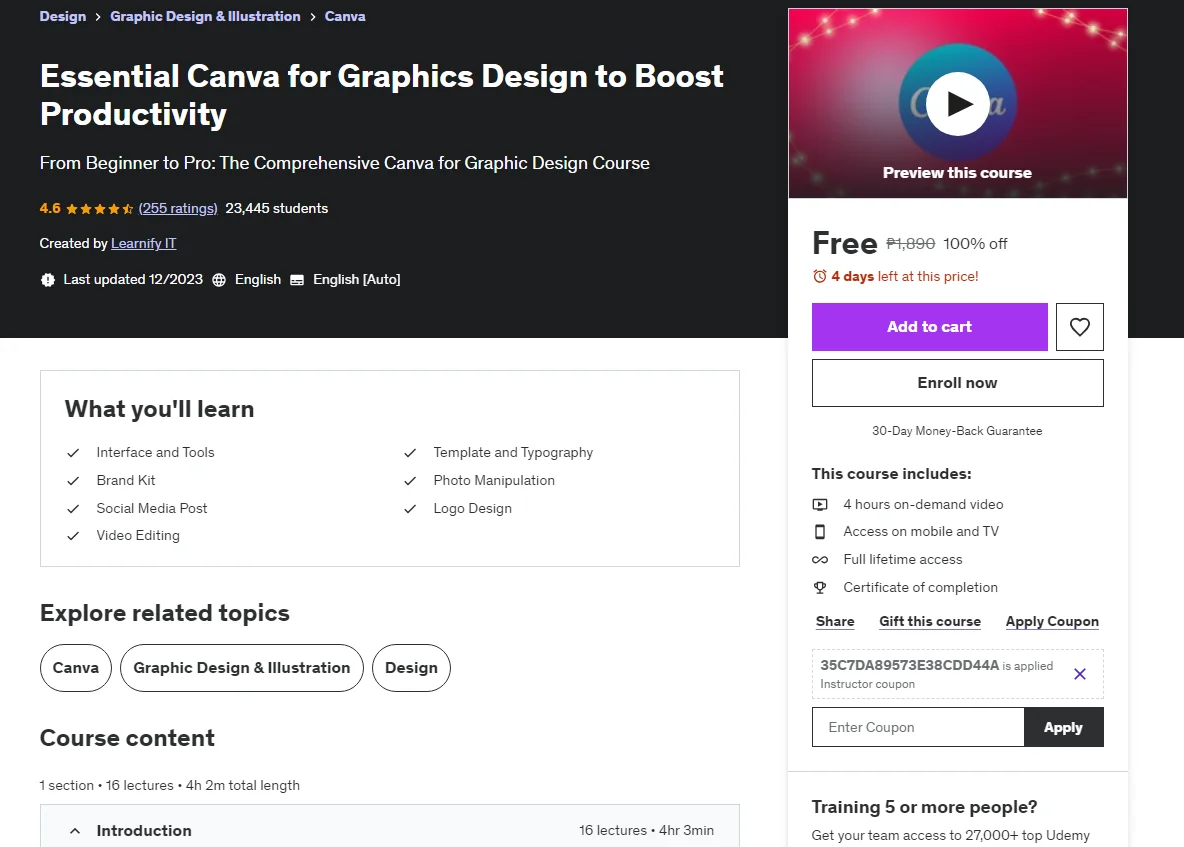Click checkmark beside Logo Design
This screenshot has width=1184, height=847.
pos(410,509)
